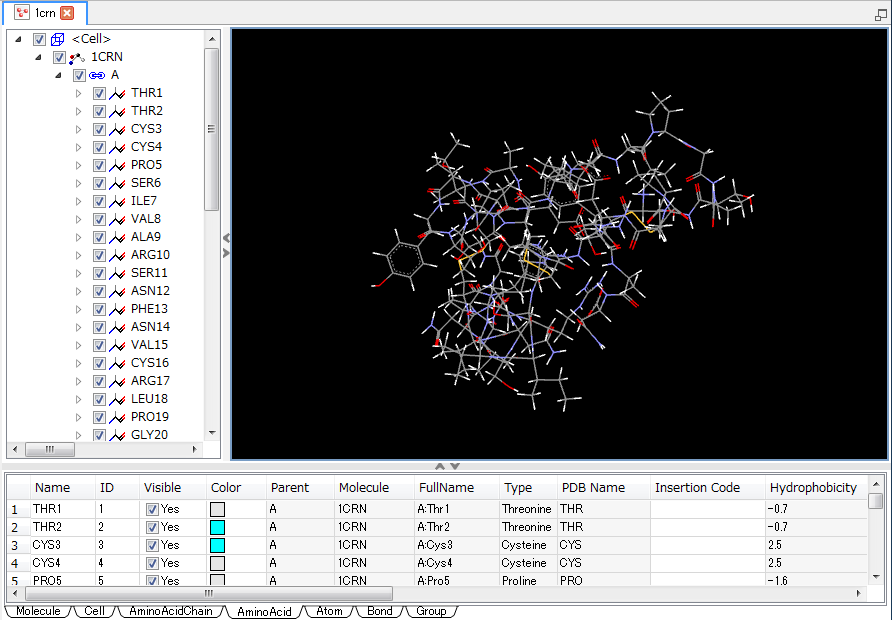Close the 1crn document tab
This screenshot has height=620, width=892.
(x=67, y=13)
